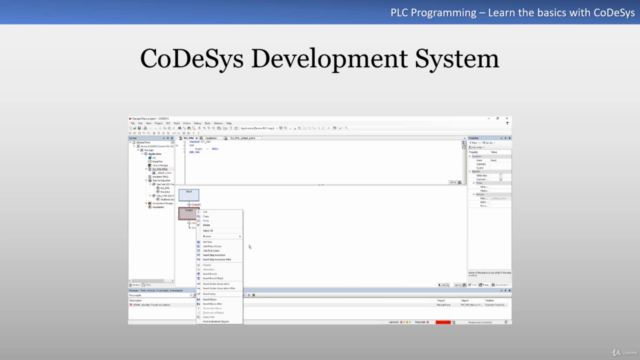Click Name value field in Properties

click(x=500, y=160)
